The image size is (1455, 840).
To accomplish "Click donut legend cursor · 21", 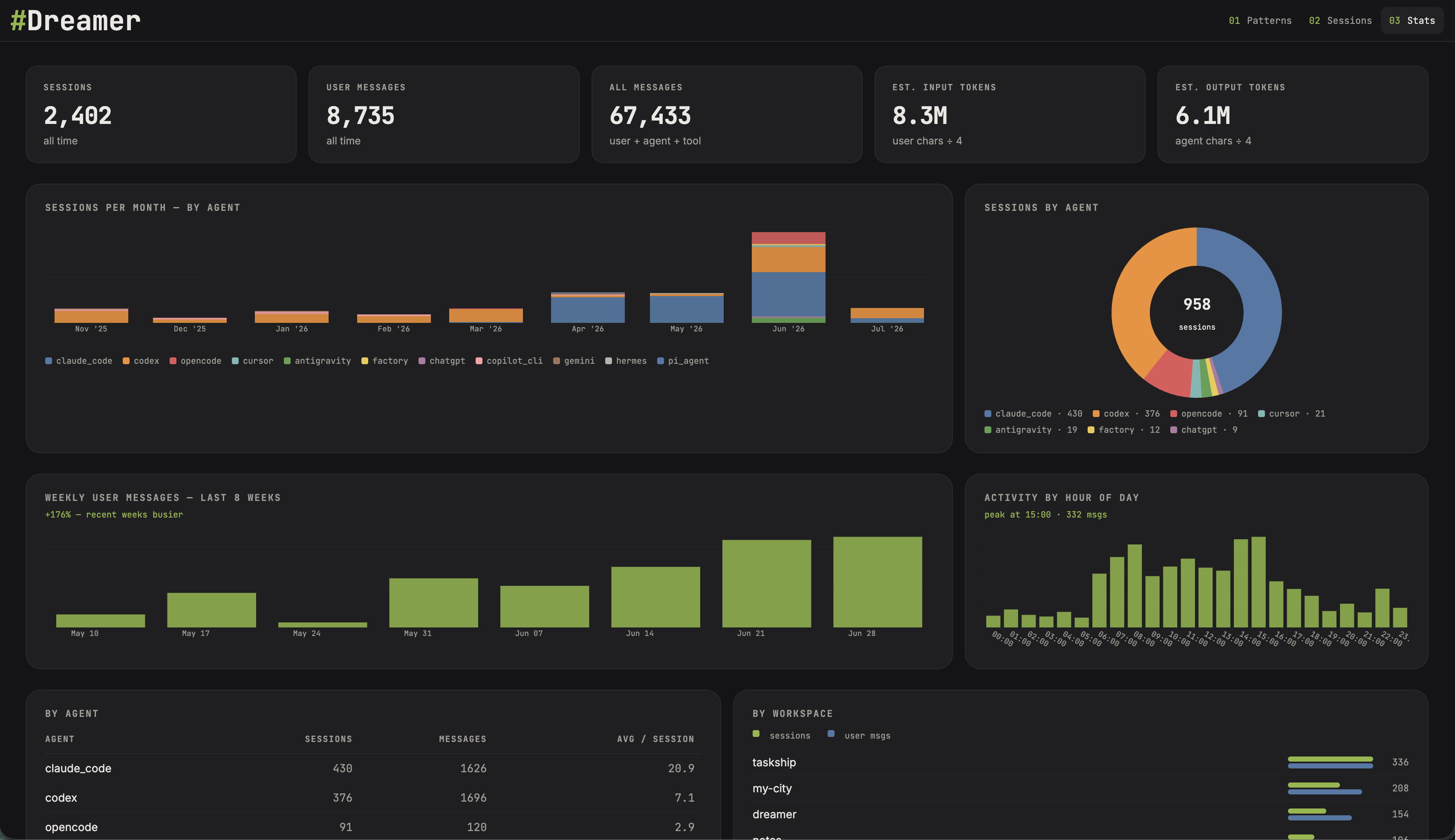I will 1292,414.
